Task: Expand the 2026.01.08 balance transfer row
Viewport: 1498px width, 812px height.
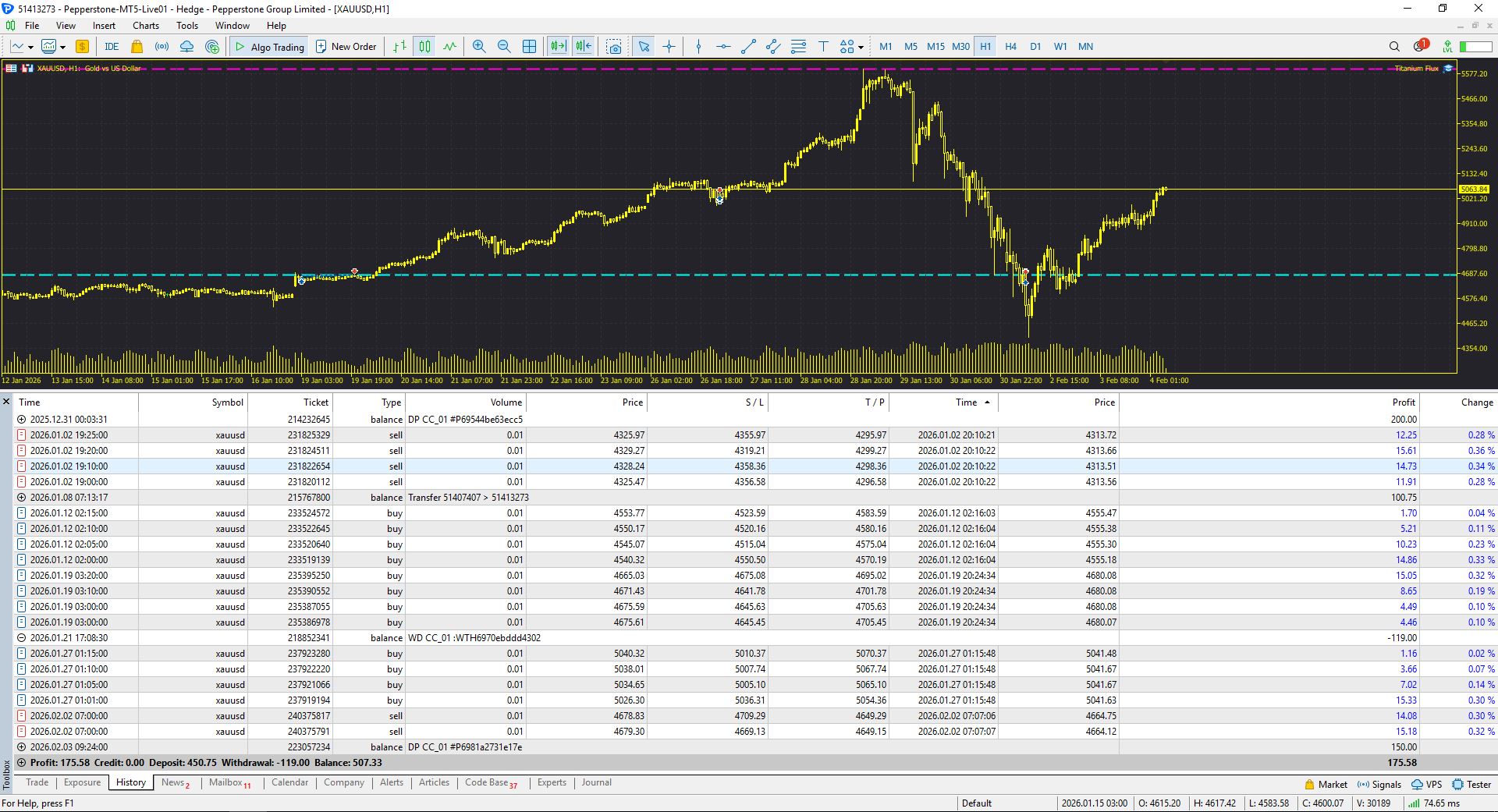Action: [x=22, y=498]
